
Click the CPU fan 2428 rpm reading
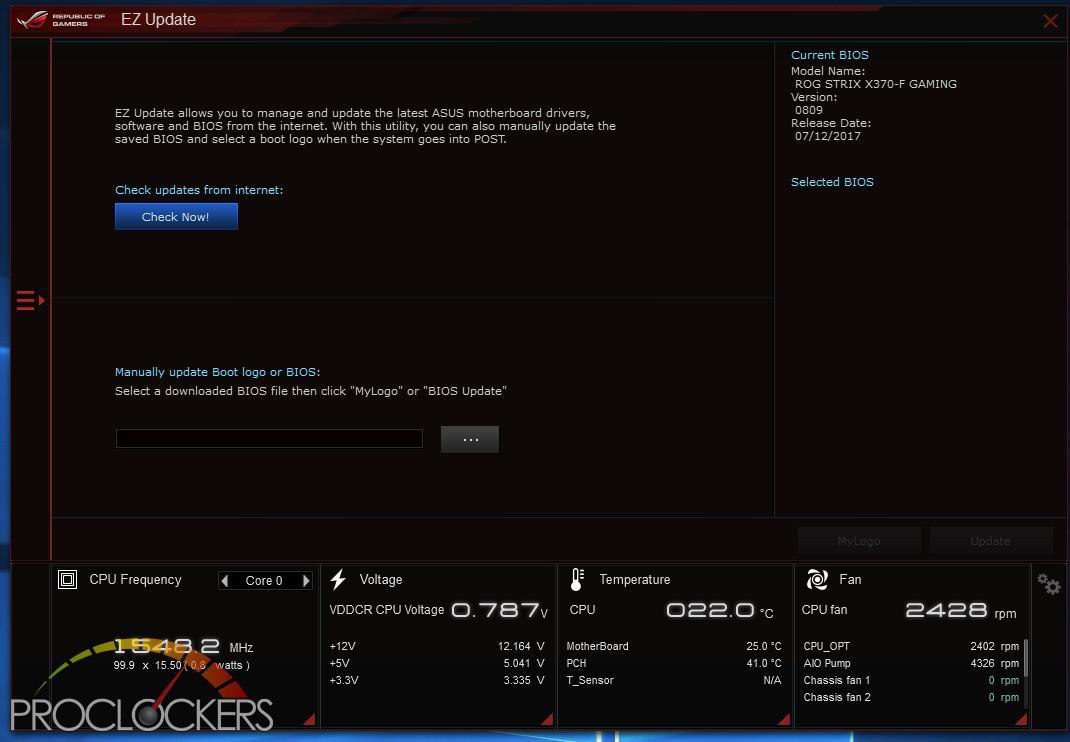click(x=961, y=610)
